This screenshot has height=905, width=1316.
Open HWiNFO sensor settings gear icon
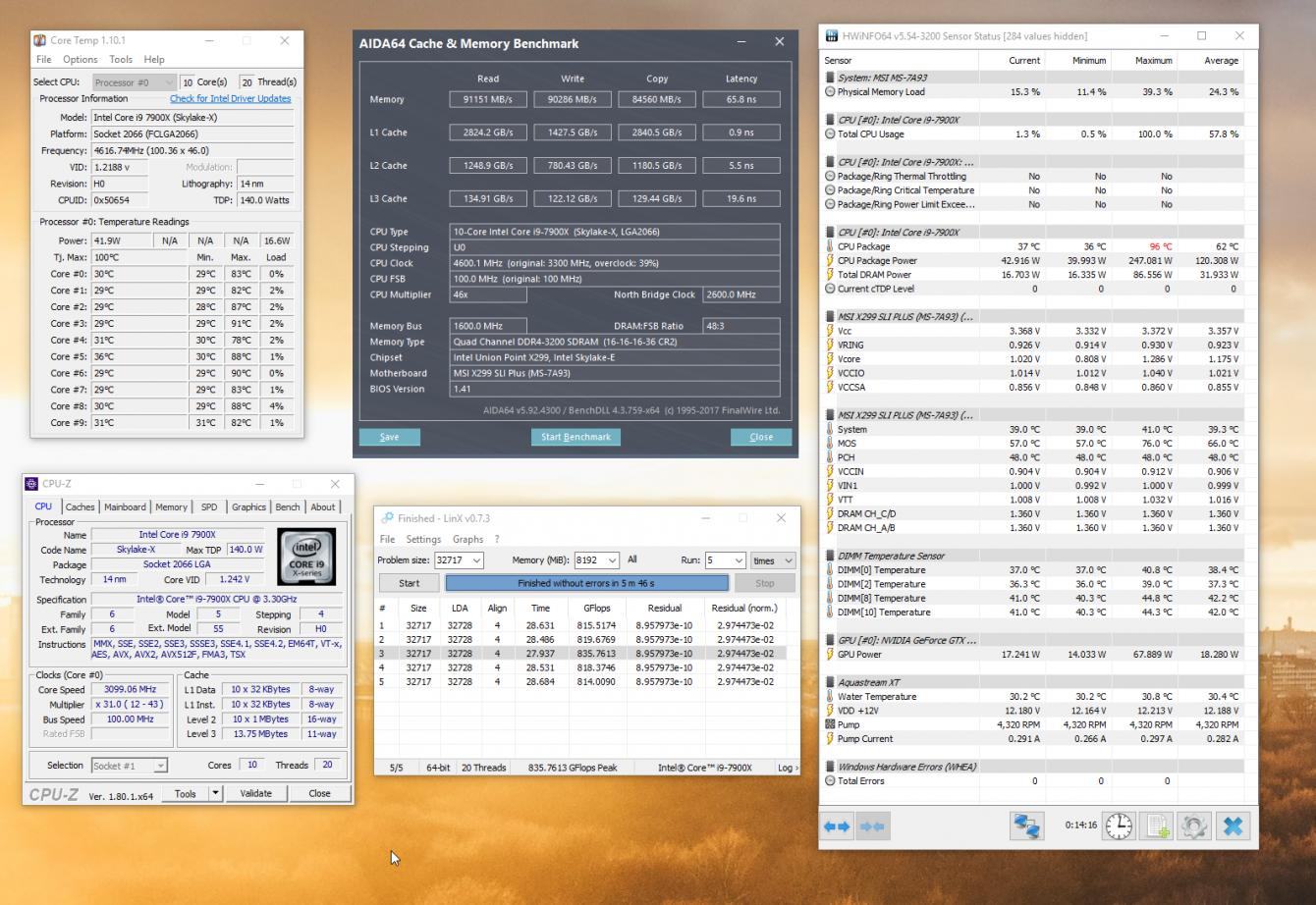[1194, 826]
